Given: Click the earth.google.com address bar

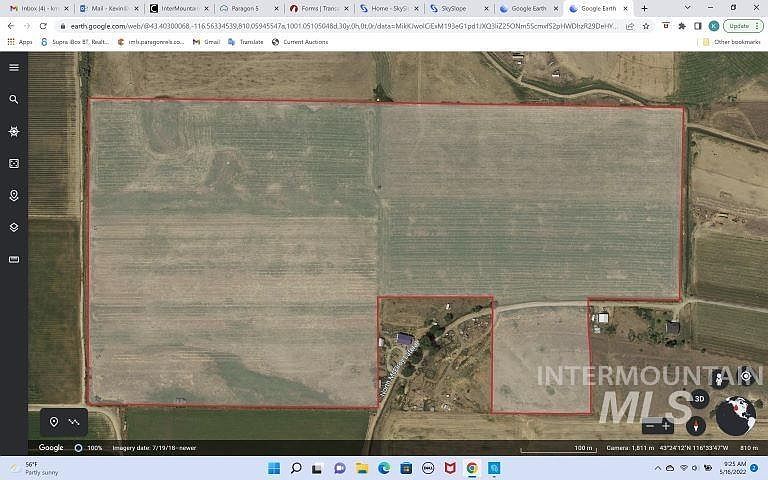Looking at the screenshot, I should pyautogui.click(x=343, y=26).
